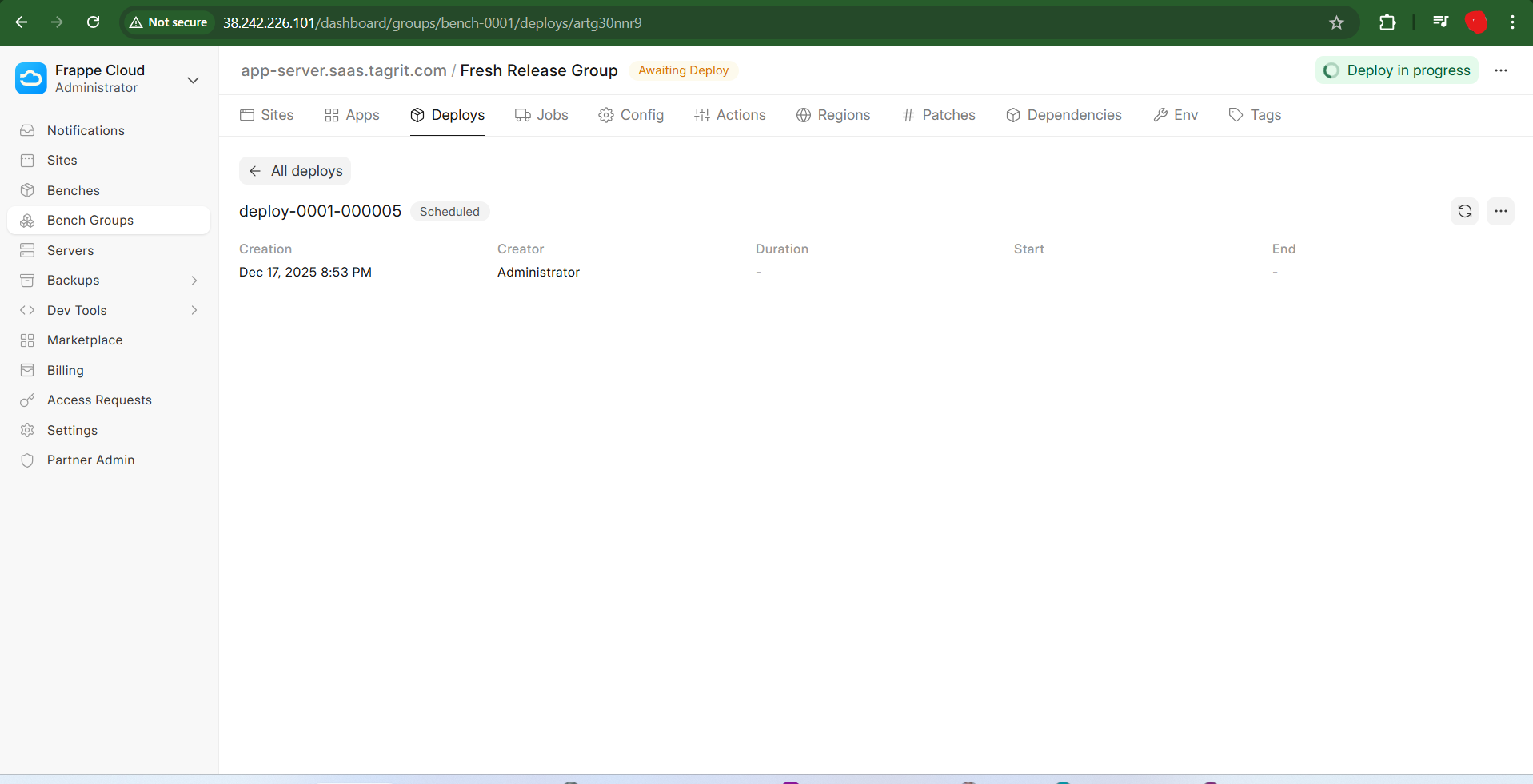The height and width of the screenshot is (784, 1533).
Task: Expand the Backups sidebar section
Action: click(x=194, y=281)
